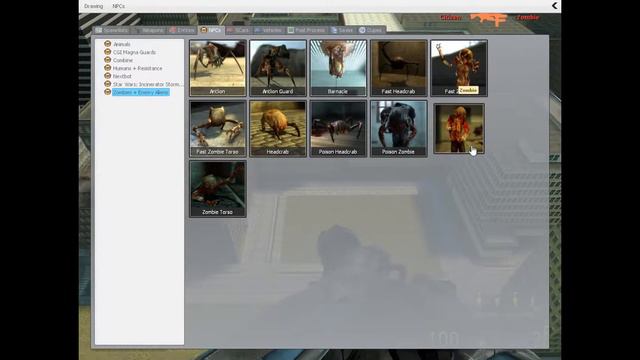The height and width of the screenshot is (360, 640).
Task: Collapse menu with the top-right arrow
Action: pos(554,6)
